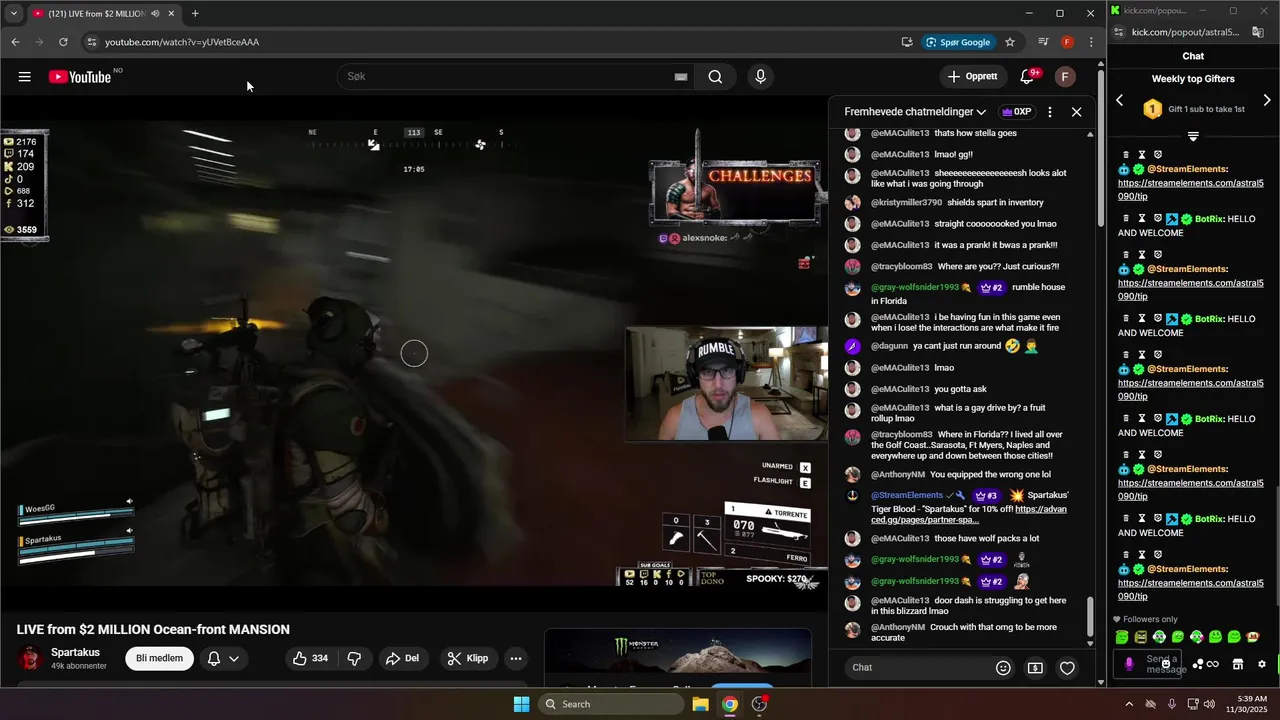Reload the page in Chrome
The width and height of the screenshot is (1280, 720).
click(63, 42)
